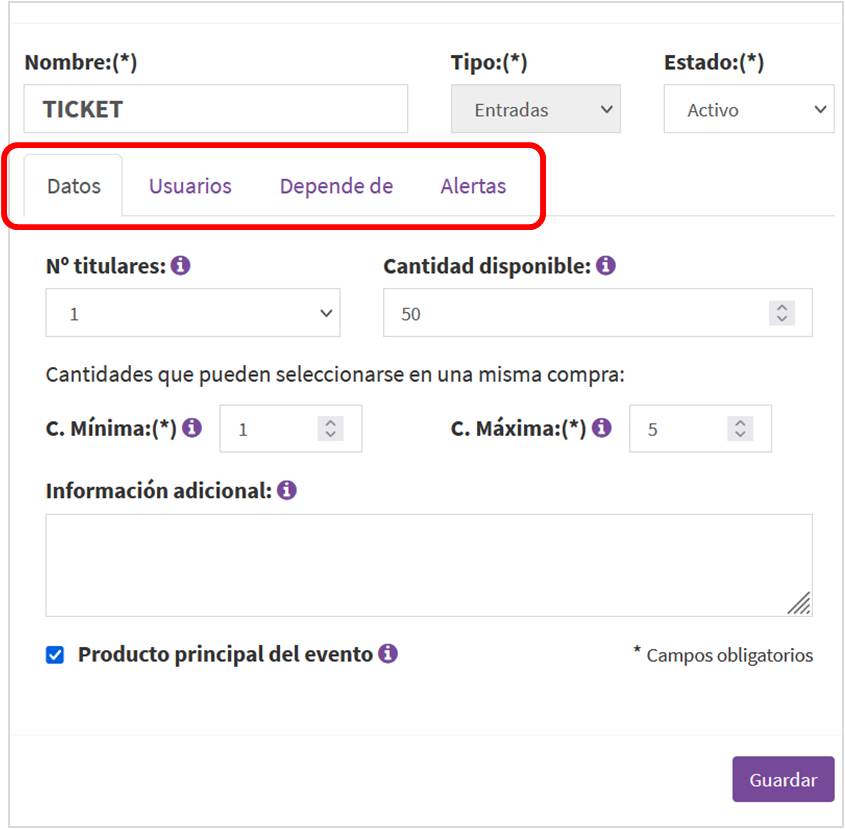Click the Nombre field containing TICKET
Screen dimensions: 845x829
(215, 109)
